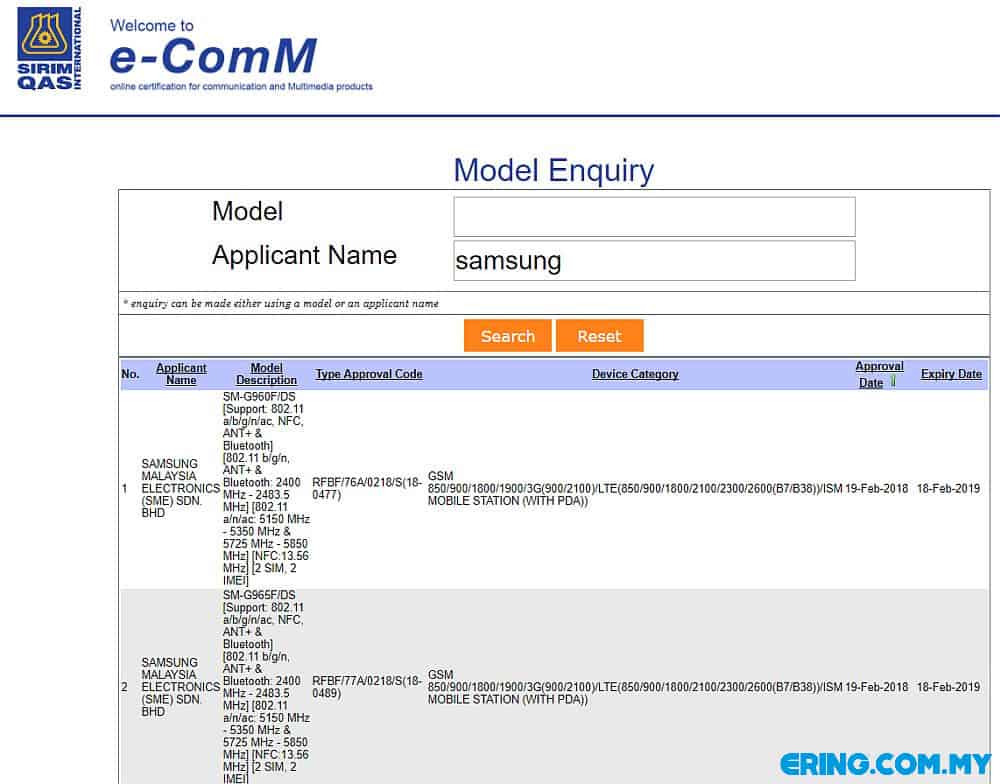This screenshot has height=784, width=1000.
Task: Focus the Applicant Name field containing samsung
Action: [654, 260]
